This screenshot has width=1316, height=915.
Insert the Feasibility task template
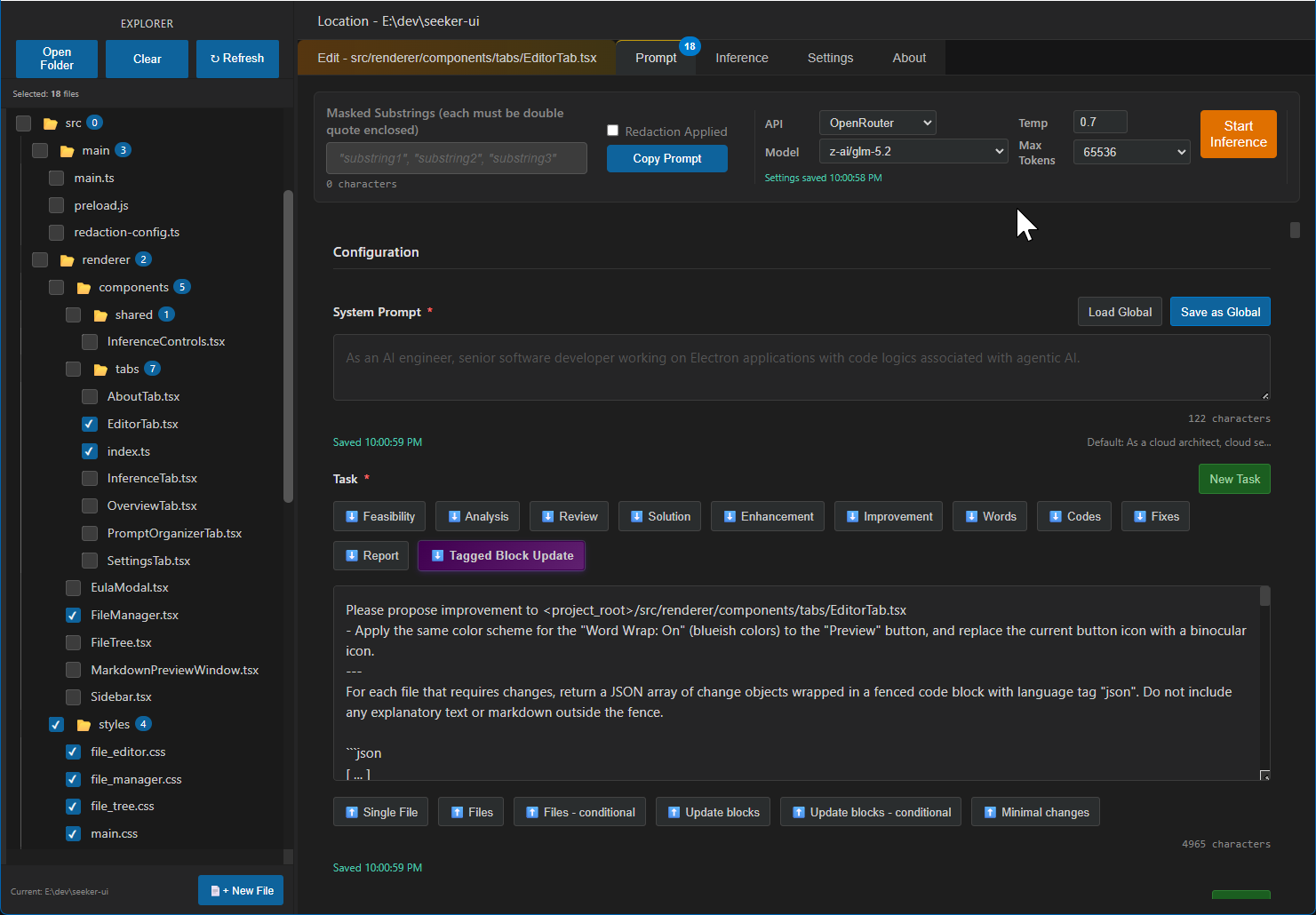379,516
